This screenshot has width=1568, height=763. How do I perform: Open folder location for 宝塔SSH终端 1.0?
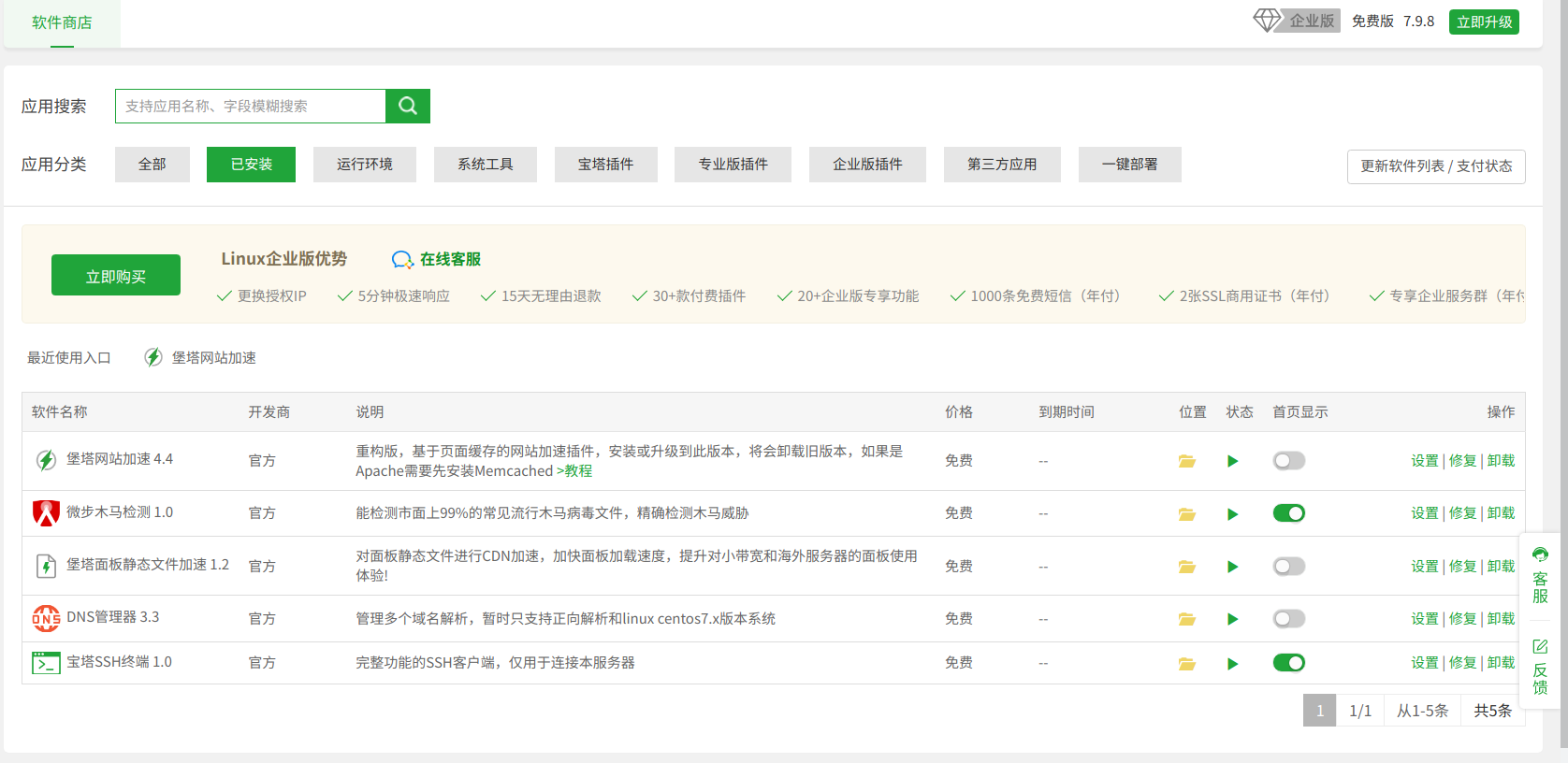1186,664
